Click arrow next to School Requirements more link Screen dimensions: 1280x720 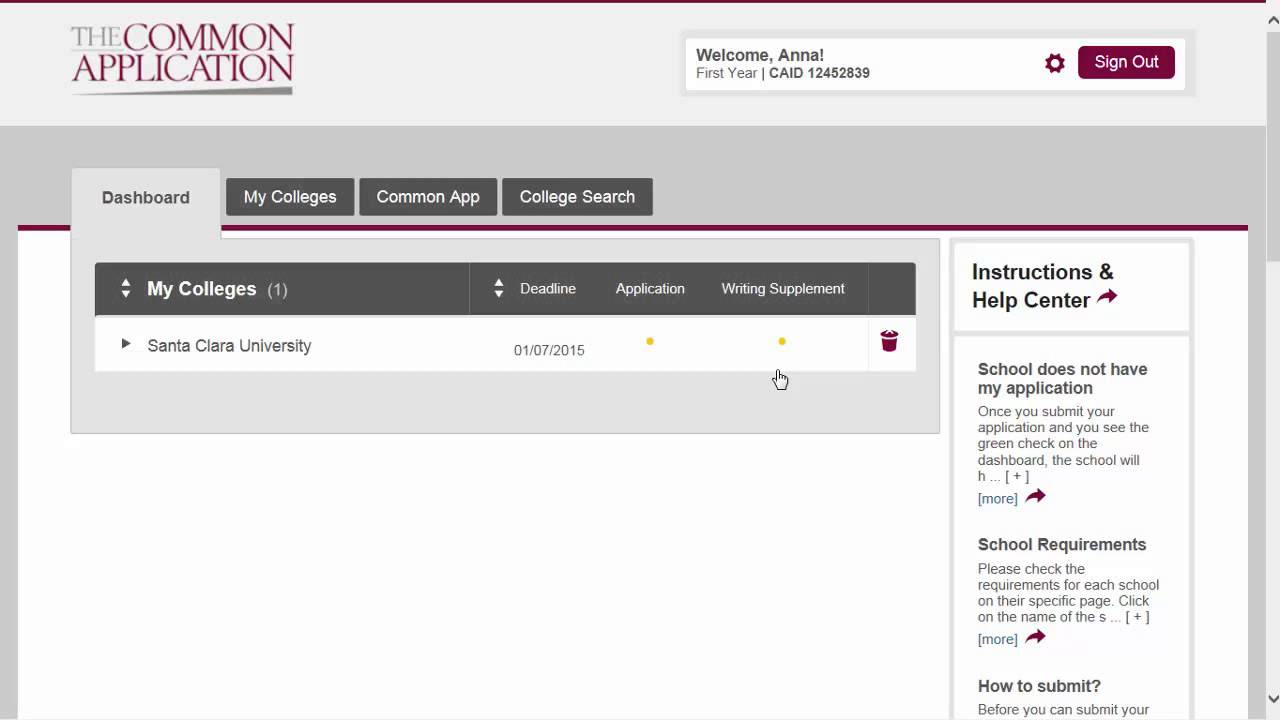coord(1035,637)
